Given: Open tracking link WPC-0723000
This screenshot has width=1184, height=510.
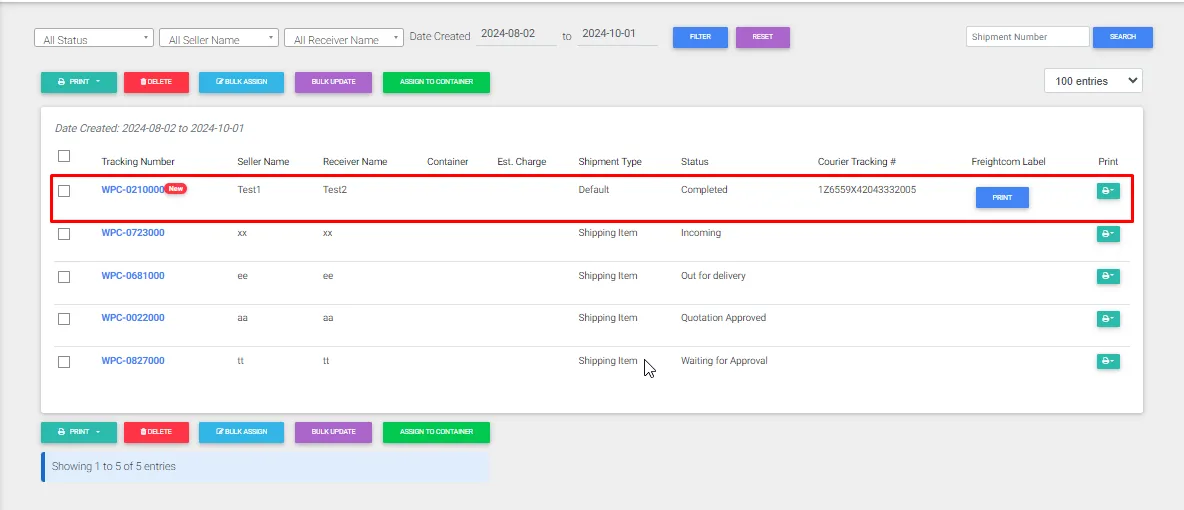Looking at the screenshot, I should [x=133, y=233].
